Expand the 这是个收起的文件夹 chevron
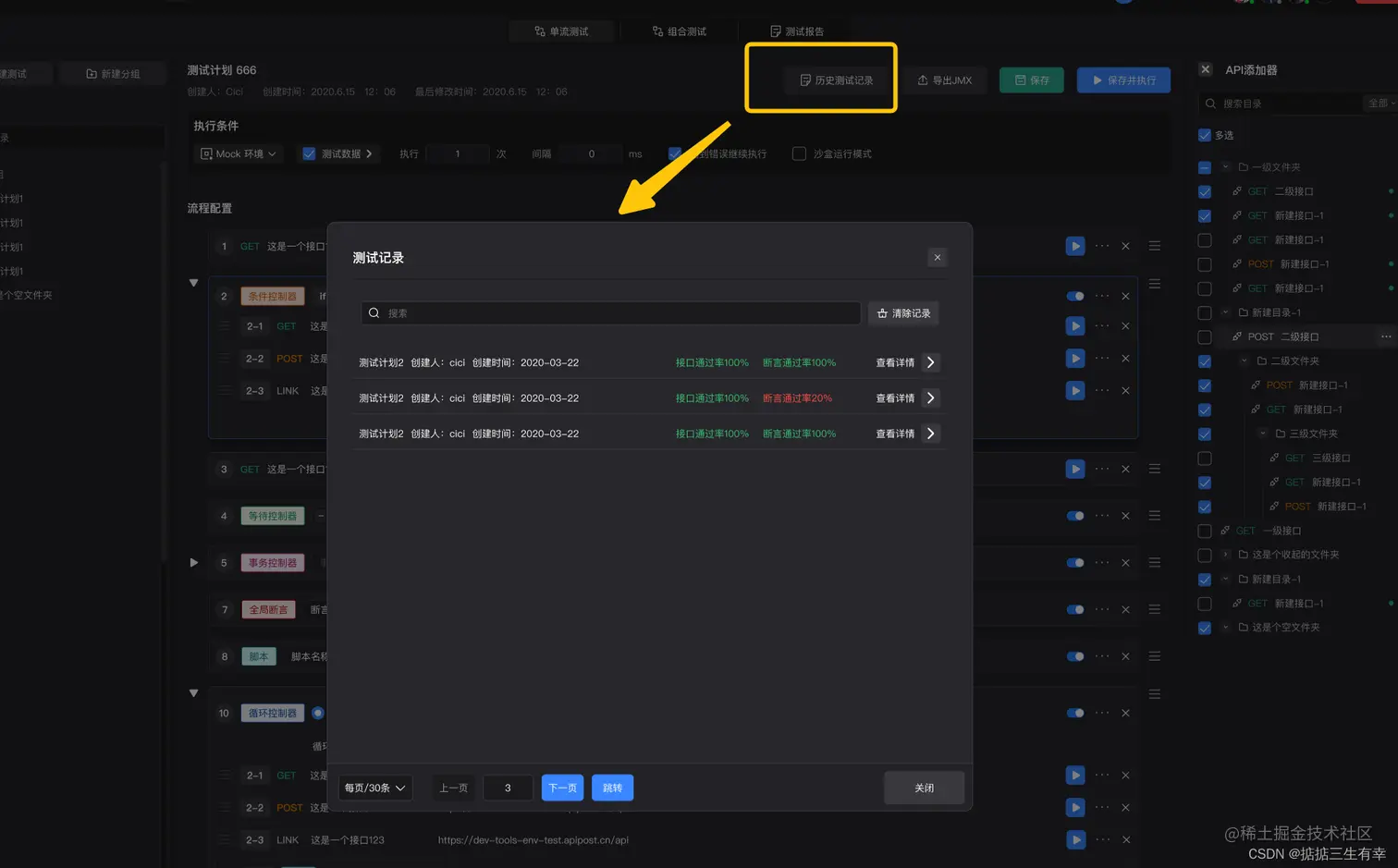Screen dimensions: 1398x868 click(1226, 555)
